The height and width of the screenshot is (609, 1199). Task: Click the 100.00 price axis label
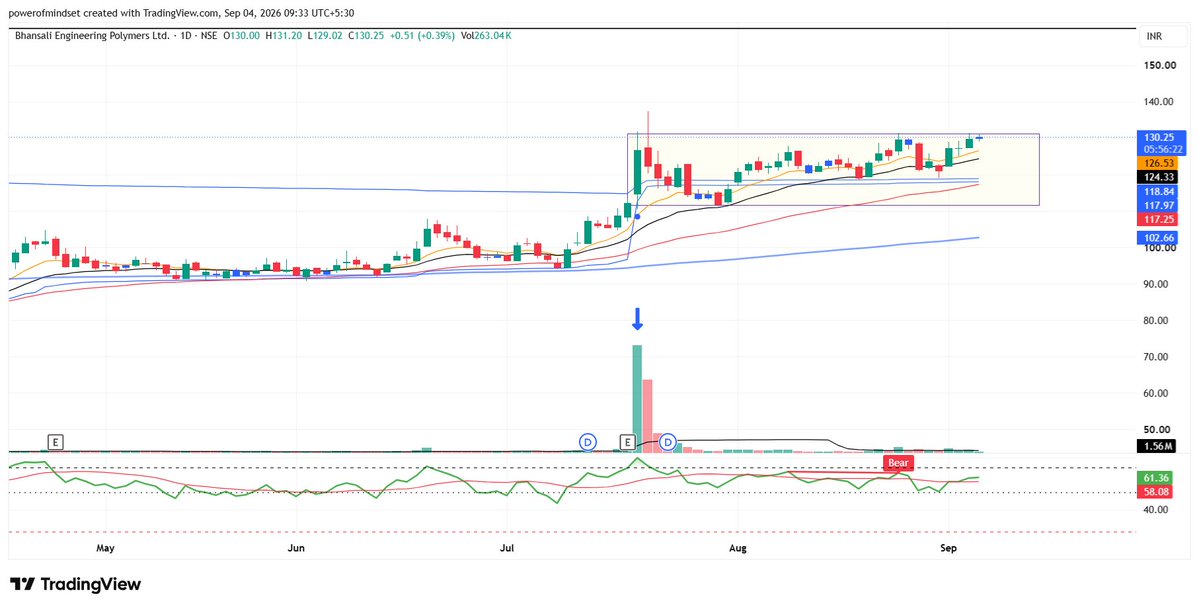(1160, 248)
